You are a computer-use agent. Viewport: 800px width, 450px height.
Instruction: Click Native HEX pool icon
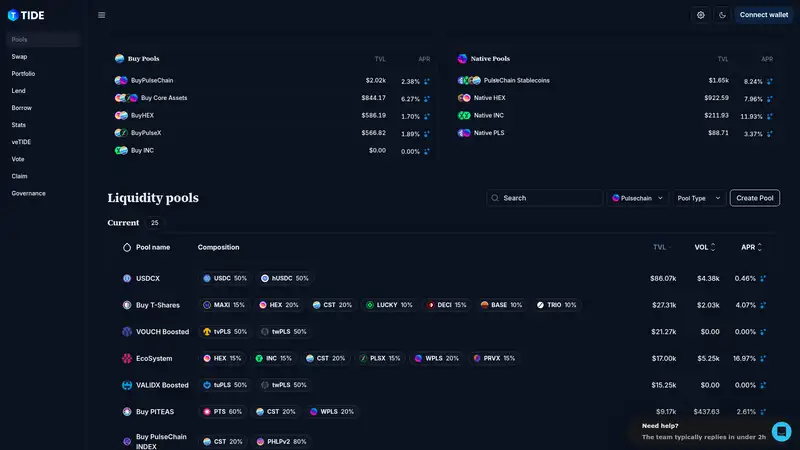coord(464,97)
